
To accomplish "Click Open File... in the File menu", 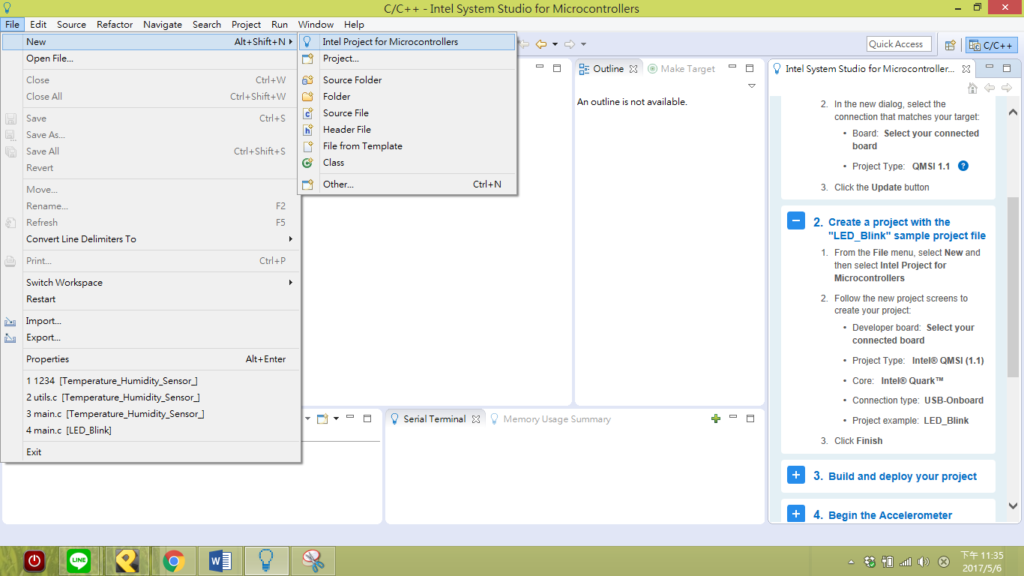I will tap(150, 58).
